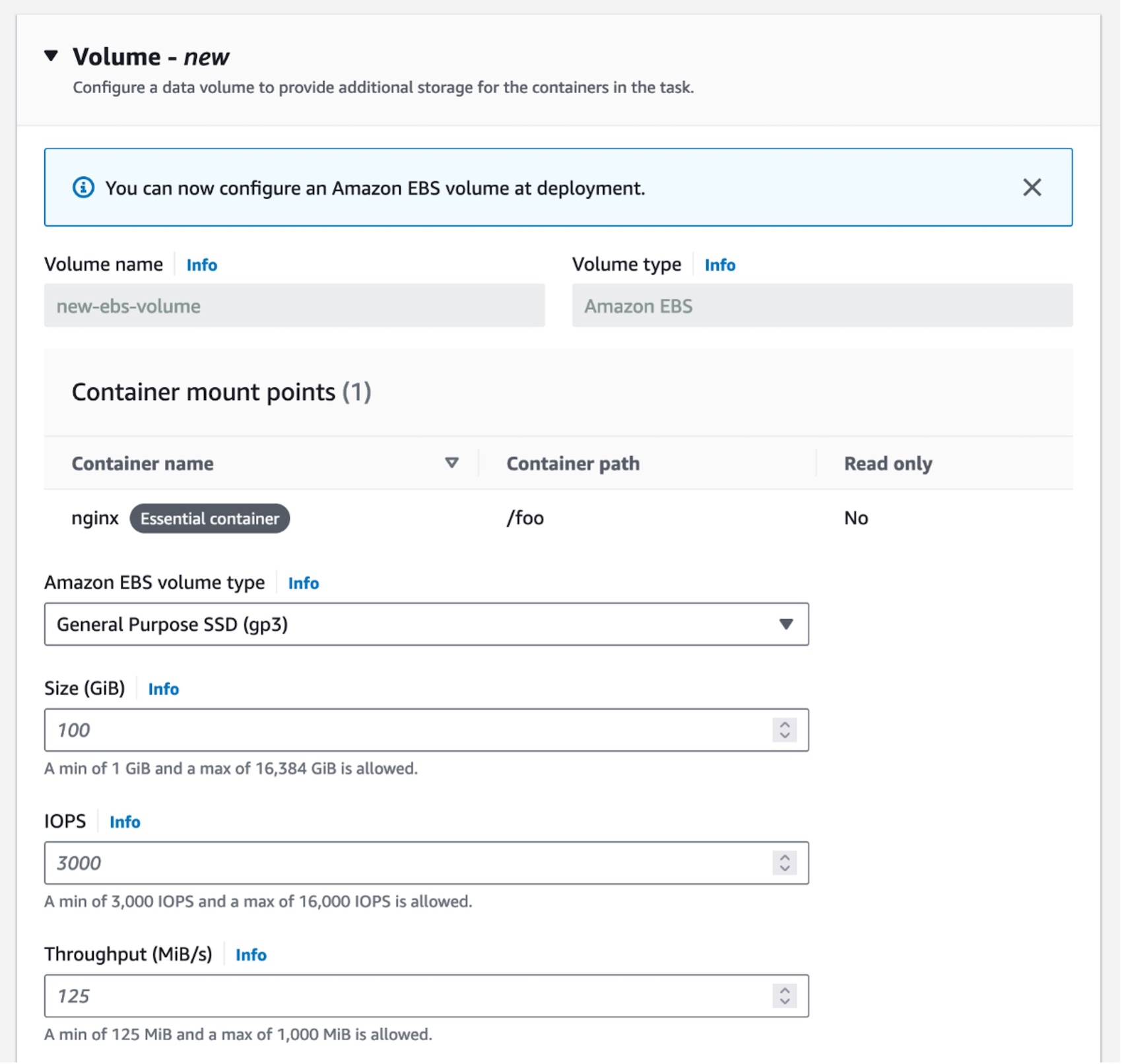1122x1064 pixels.
Task: Sort by Container name column arrow
Action: click(x=451, y=463)
